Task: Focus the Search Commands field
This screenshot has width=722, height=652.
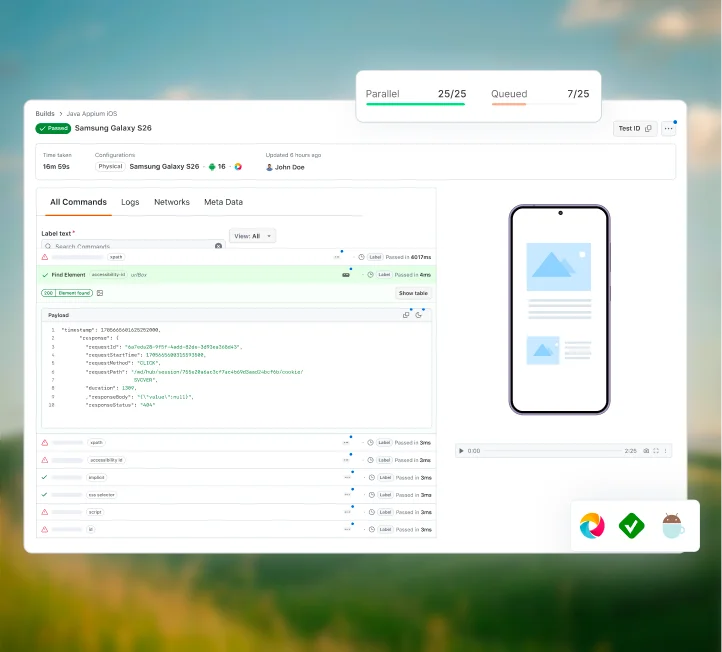Action: [133, 245]
